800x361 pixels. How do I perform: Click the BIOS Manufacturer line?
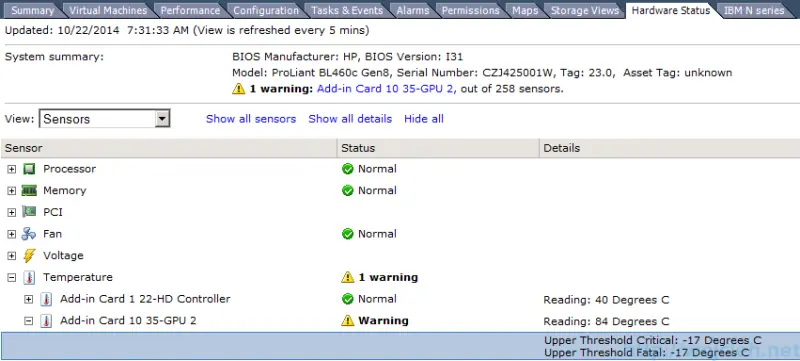click(347, 57)
